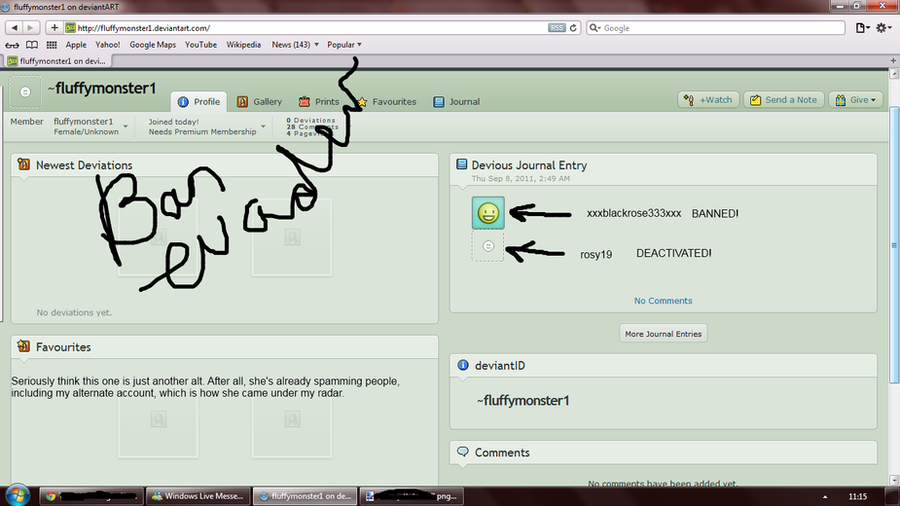
Task: Click the Newest Deviations section icon
Action: [x=24, y=165]
